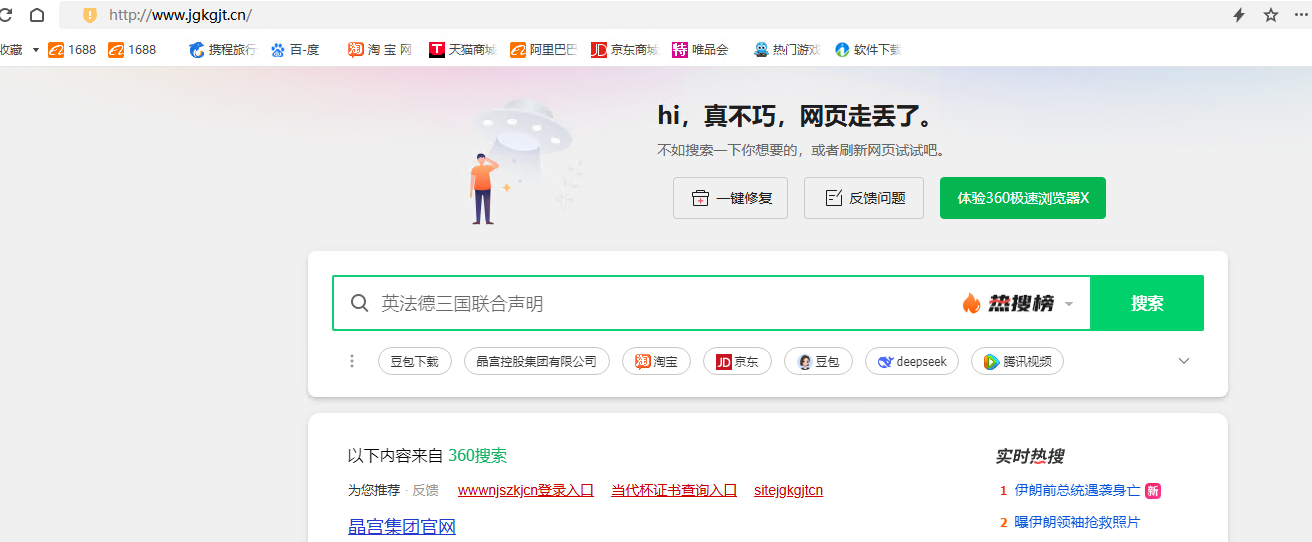Image resolution: width=1312 pixels, height=542 pixels.
Task: Open the 收藏 favorites dropdown arrow
Action: (x=36, y=49)
